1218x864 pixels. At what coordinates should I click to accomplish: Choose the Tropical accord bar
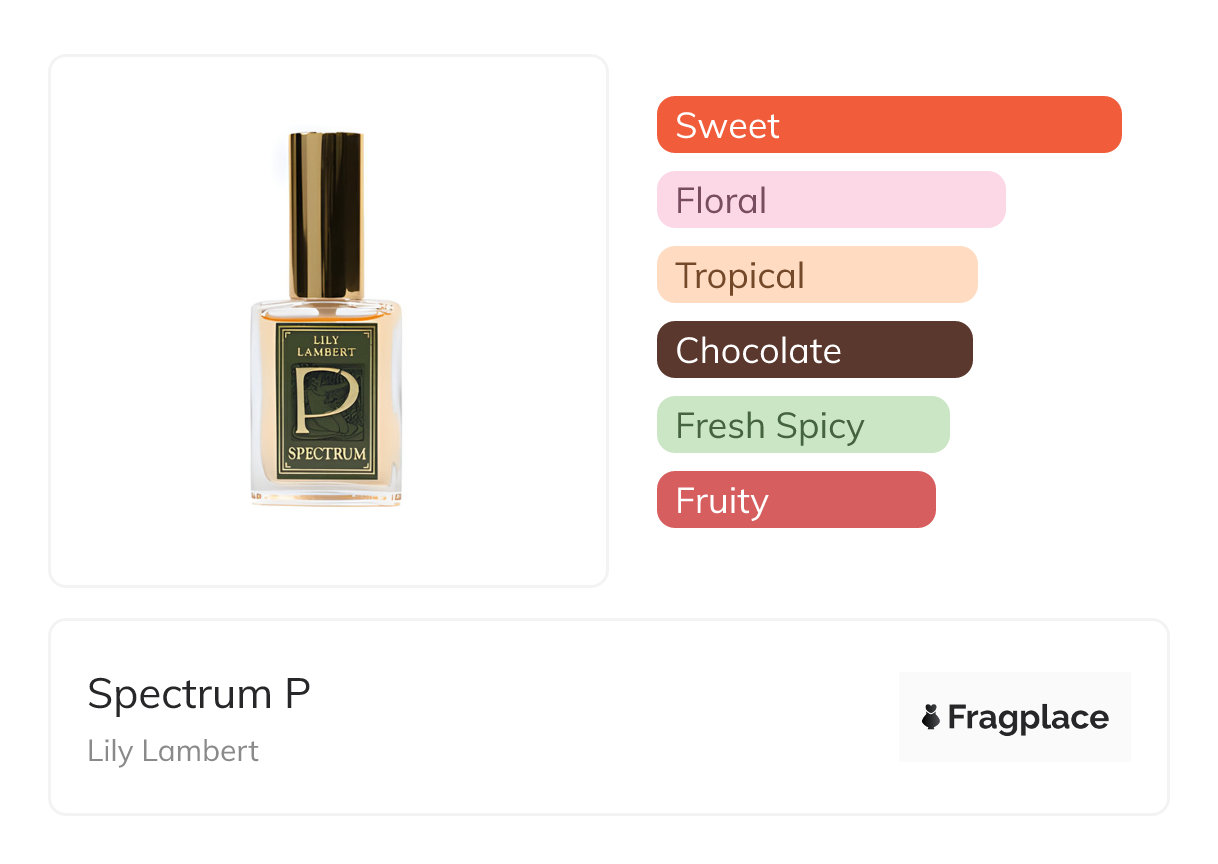[x=816, y=275]
